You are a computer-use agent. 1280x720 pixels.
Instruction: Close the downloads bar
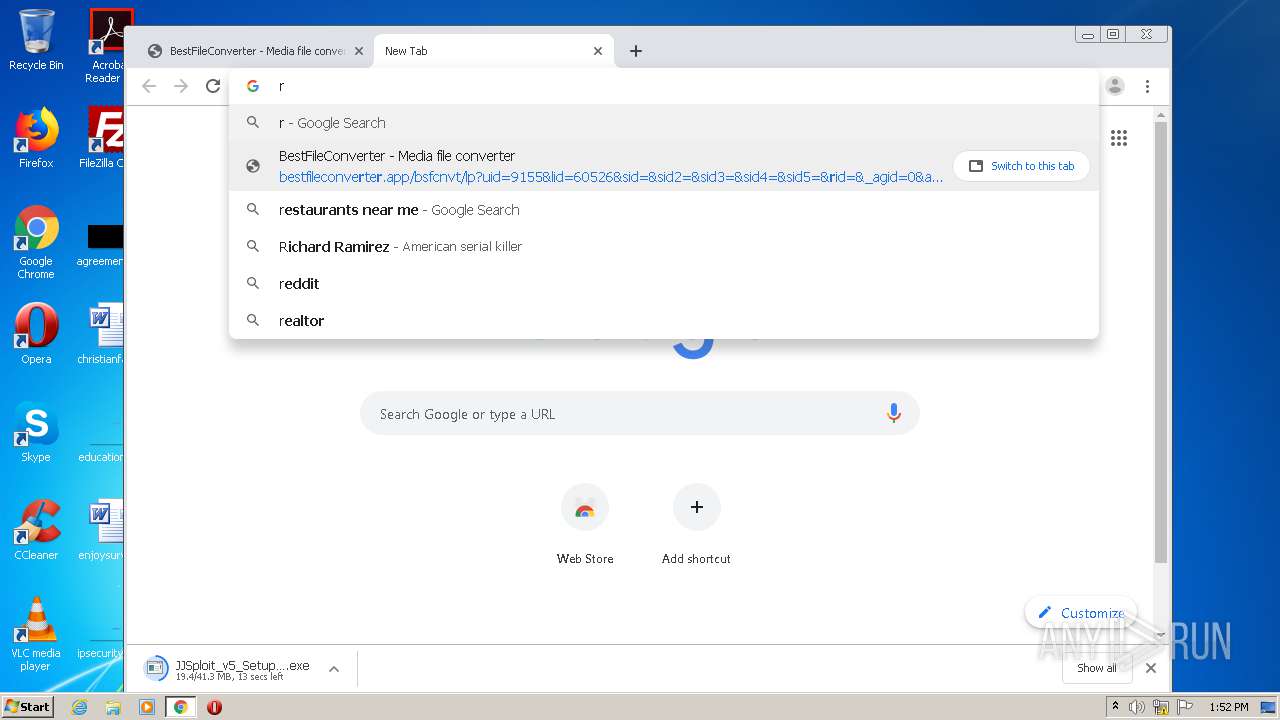[1151, 668]
